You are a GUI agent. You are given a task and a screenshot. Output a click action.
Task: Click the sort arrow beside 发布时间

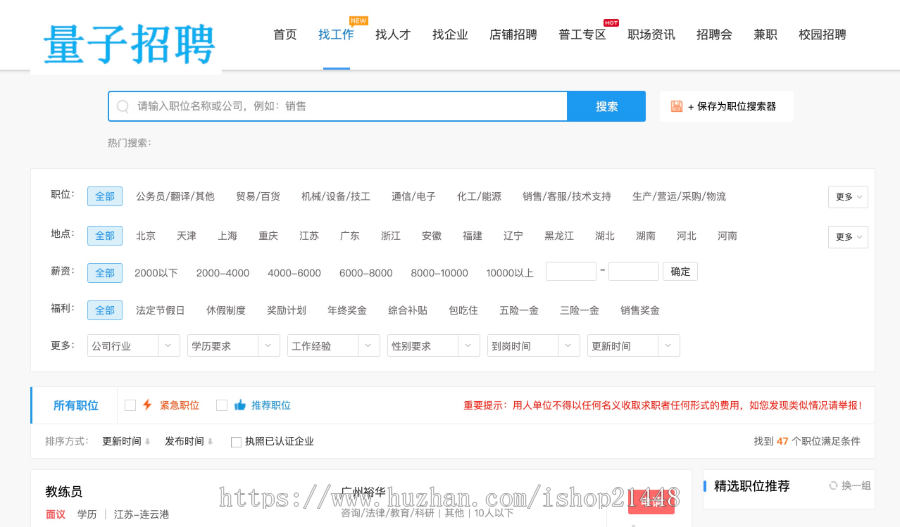[210, 441]
